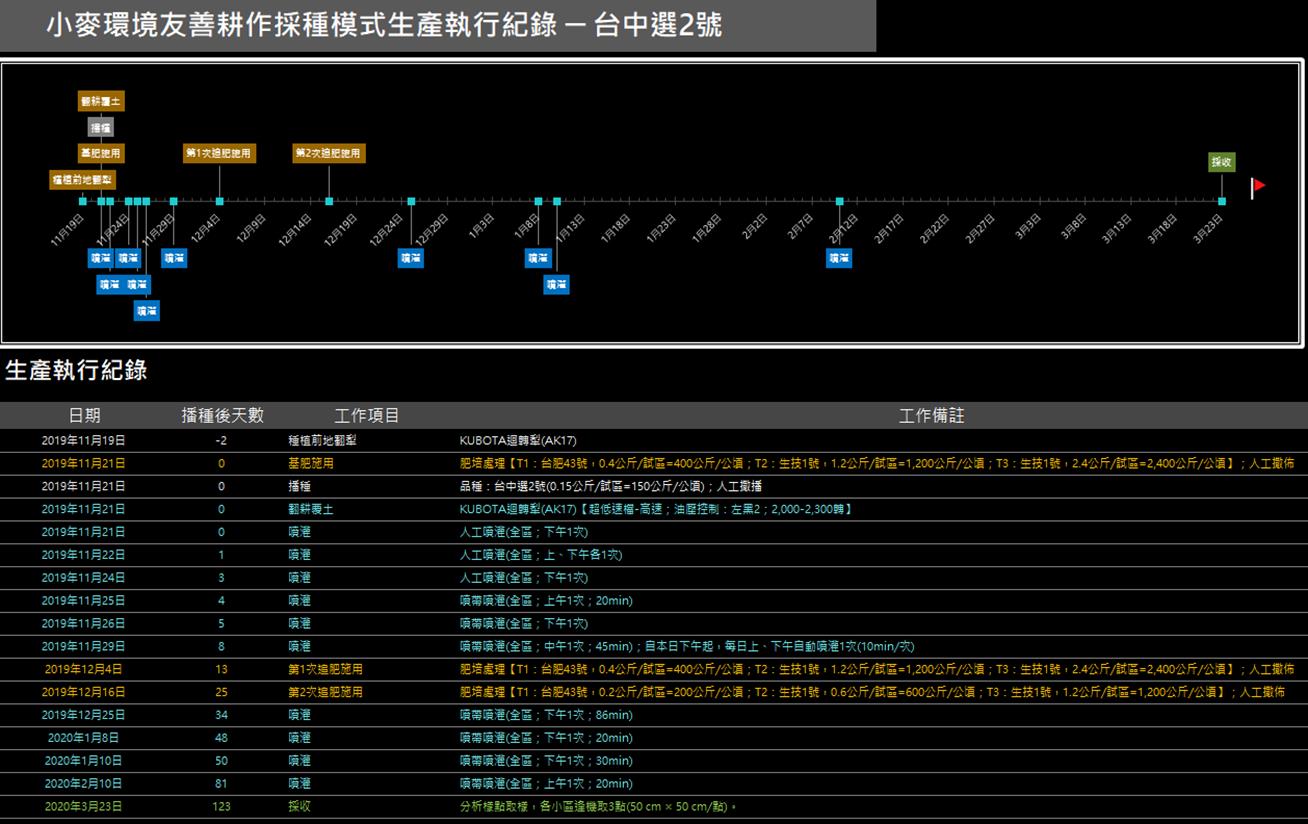Click the gray 播種 timeline label
This screenshot has width=1308, height=824.
(x=101, y=127)
